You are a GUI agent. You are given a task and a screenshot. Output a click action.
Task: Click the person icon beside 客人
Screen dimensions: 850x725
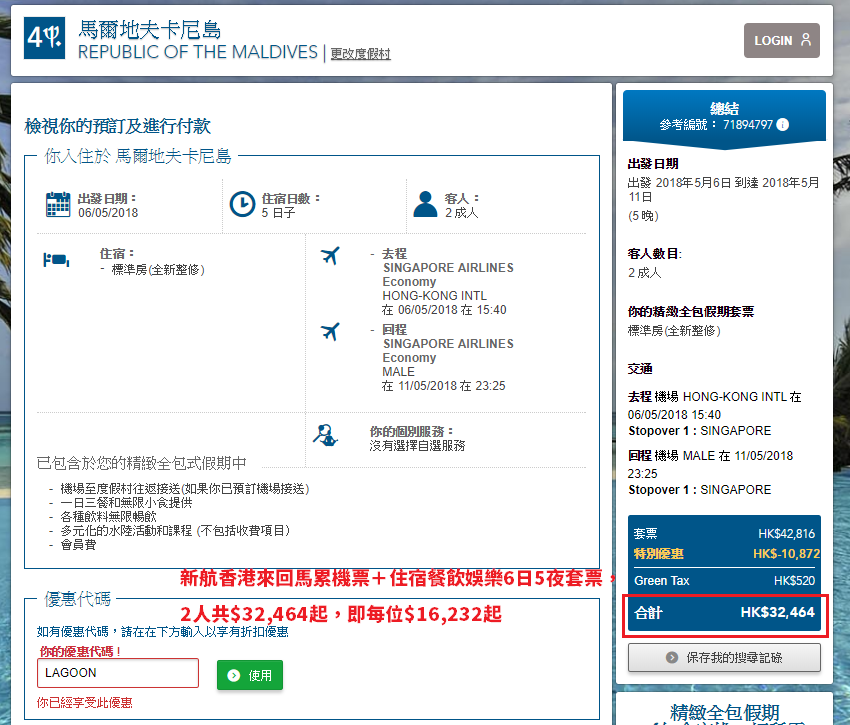(x=425, y=204)
